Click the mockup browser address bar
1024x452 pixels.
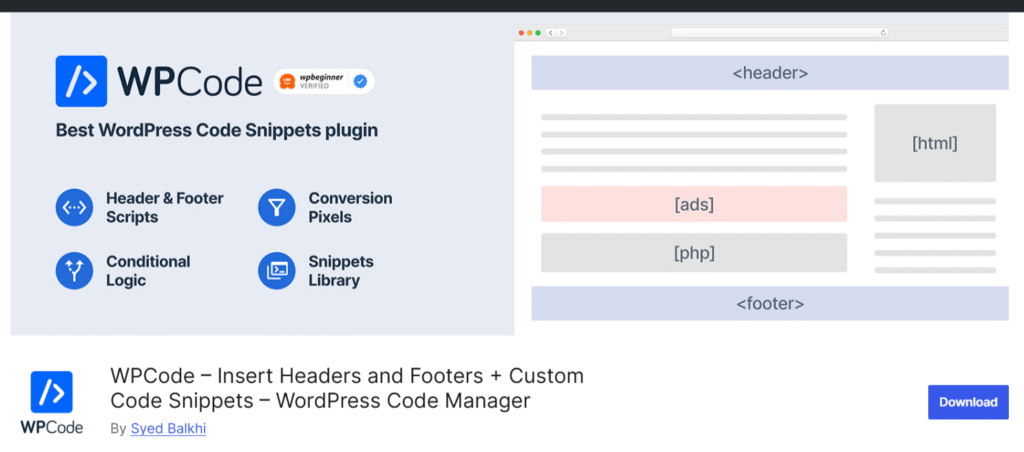coord(780,33)
